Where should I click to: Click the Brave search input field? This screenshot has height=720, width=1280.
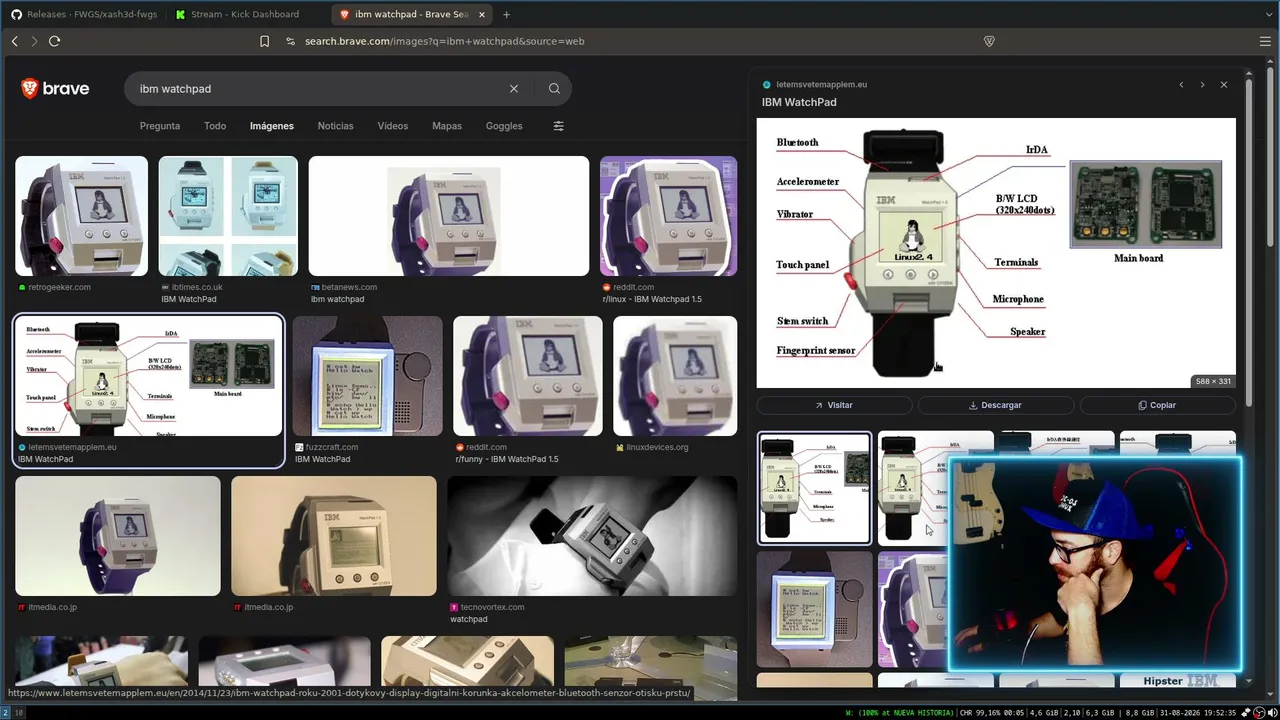(x=320, y=89)
